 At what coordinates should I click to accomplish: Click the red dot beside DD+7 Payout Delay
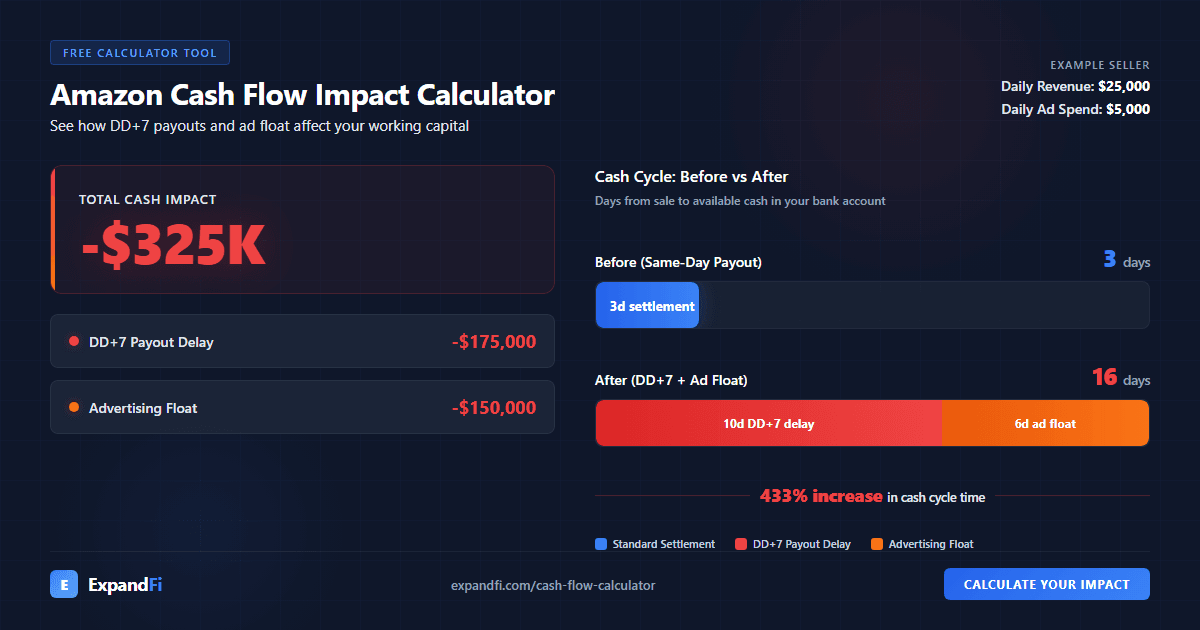[x=73, y=340]
